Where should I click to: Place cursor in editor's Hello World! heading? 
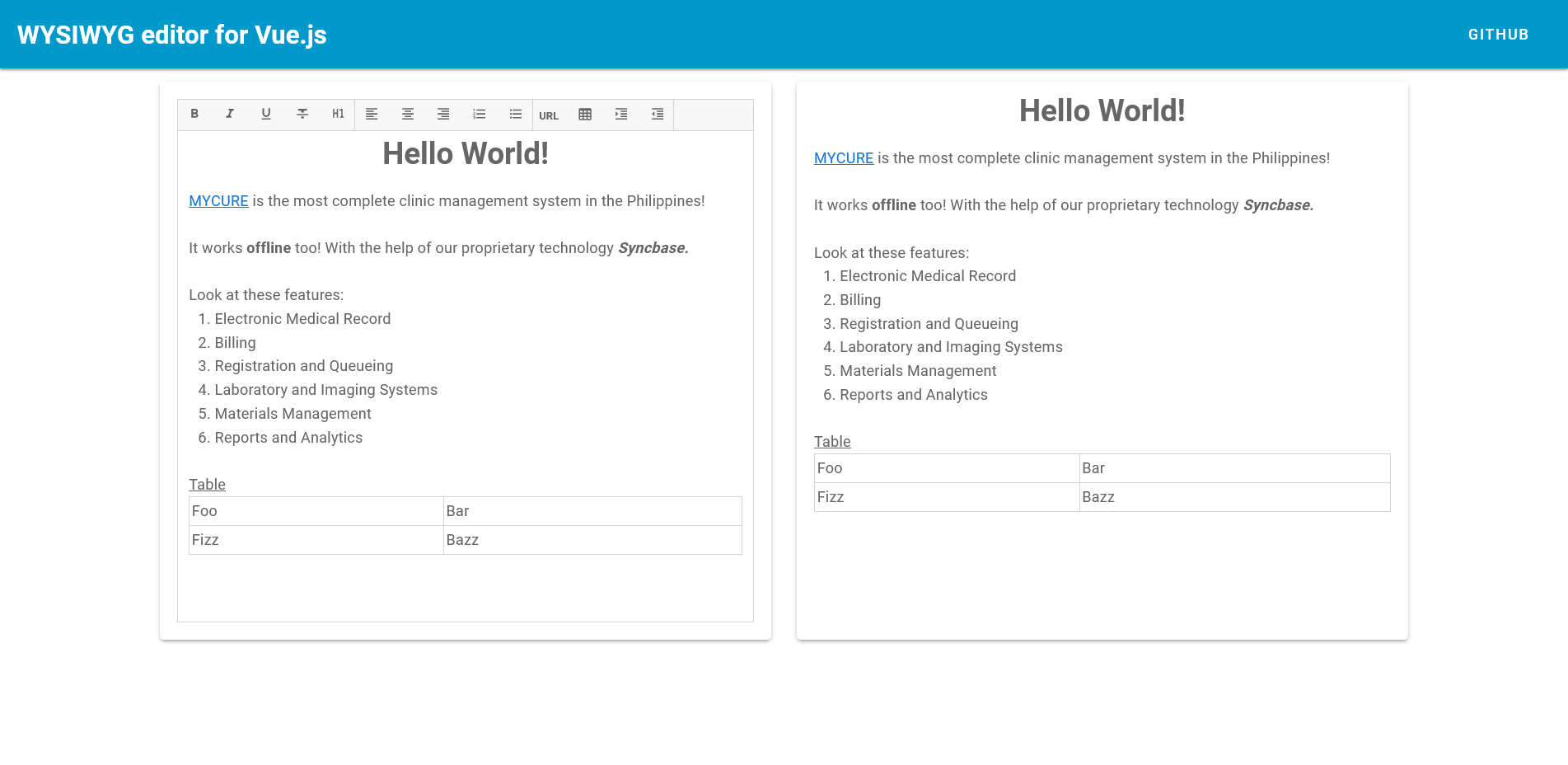click(466, 153)
